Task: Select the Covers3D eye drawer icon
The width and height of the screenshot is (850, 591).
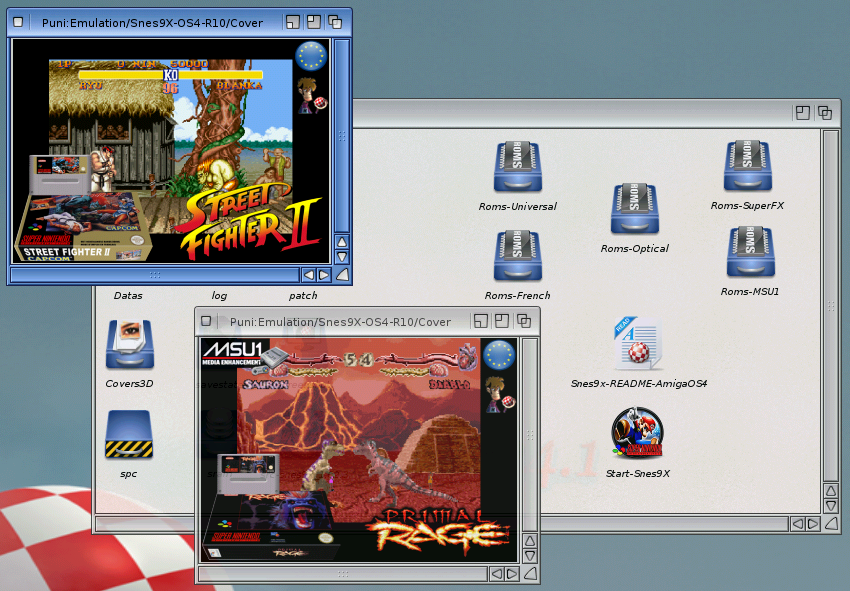Action: pos(129,345)
